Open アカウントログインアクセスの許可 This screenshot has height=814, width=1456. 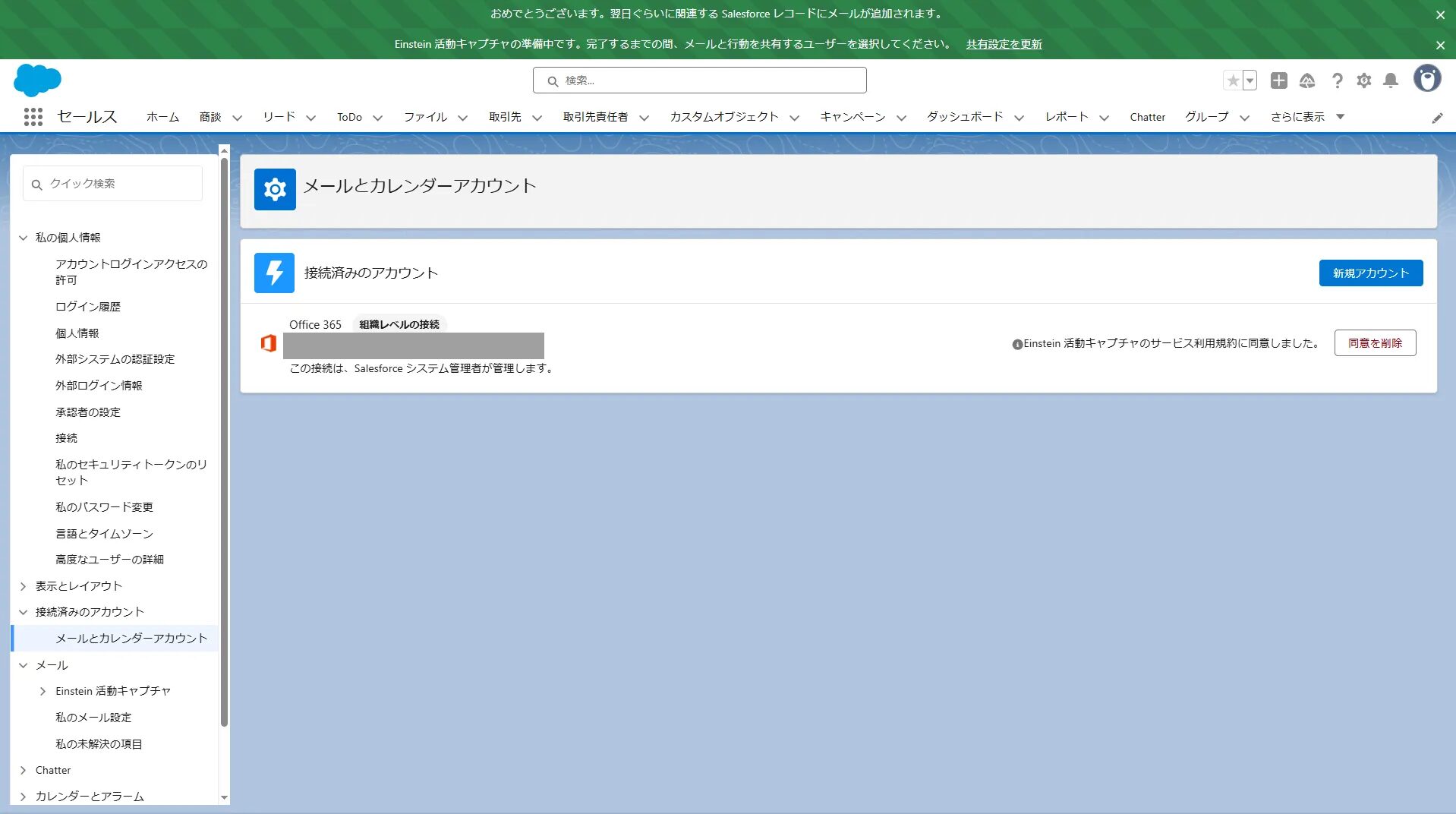pyautogui.click(x=131, y=272)
